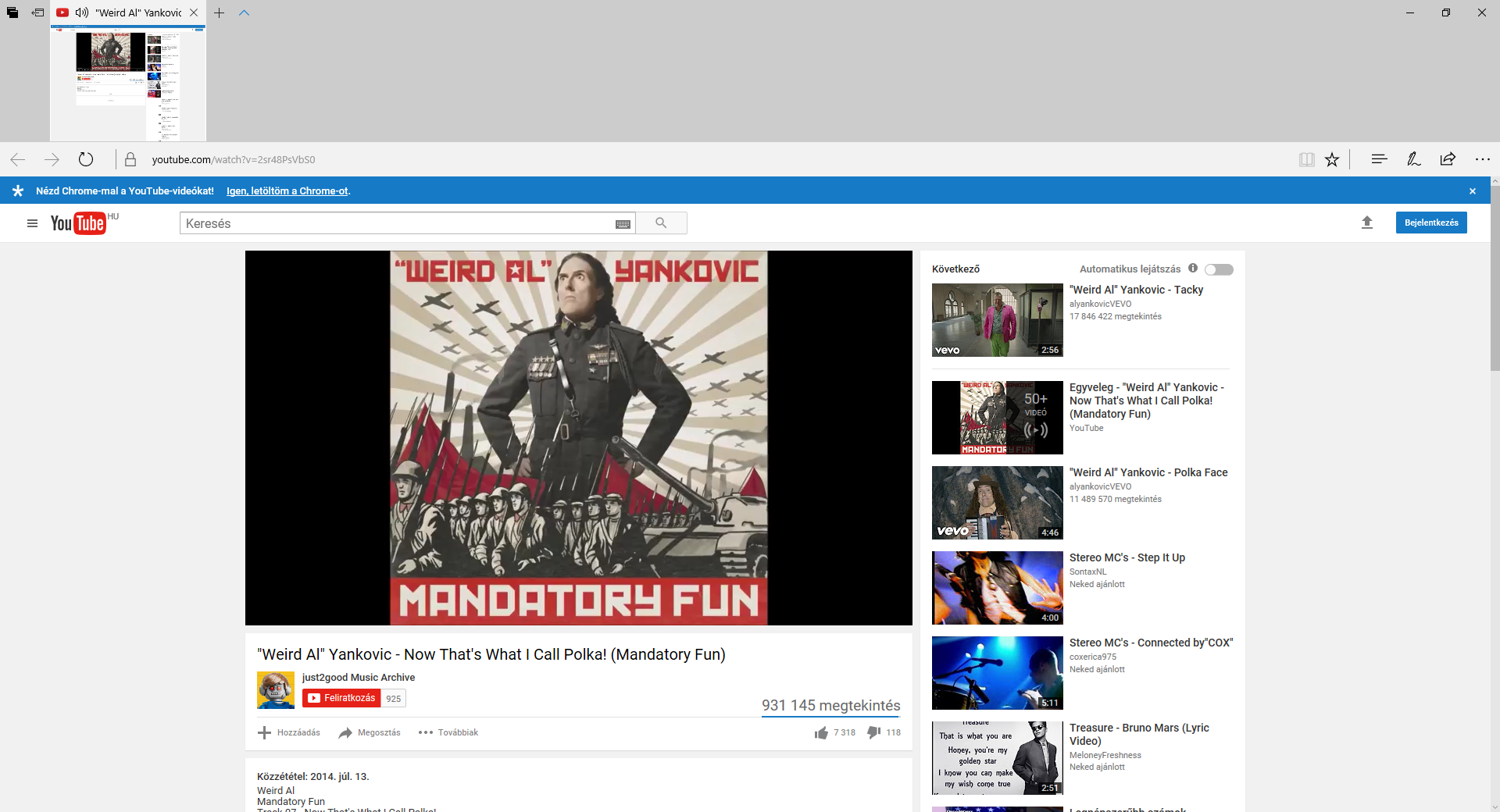Click "931 145 megtekintés" view count
The image size is (1500, 812).
pos(830,705)
